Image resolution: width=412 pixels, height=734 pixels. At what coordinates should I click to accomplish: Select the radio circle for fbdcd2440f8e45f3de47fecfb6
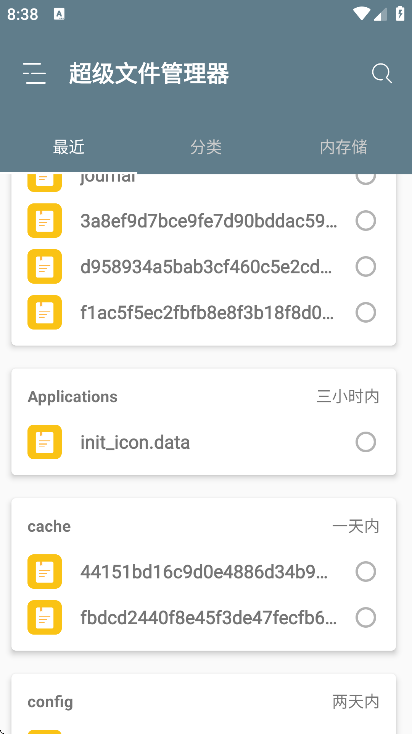pyautogui.click(x=366, y=617)
